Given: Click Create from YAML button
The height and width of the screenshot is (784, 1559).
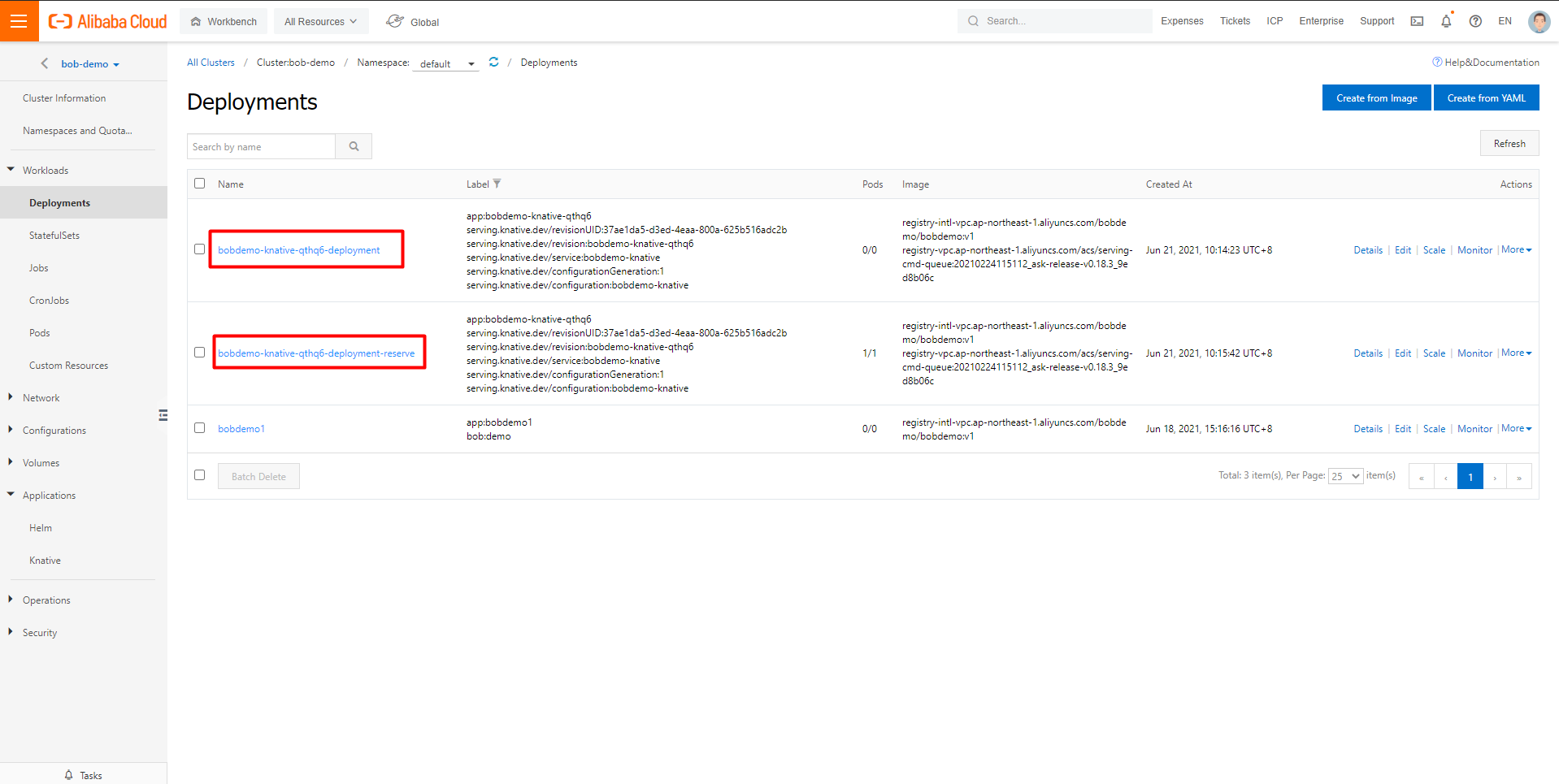Looking at the screenshot, I should click(1486, 97).
